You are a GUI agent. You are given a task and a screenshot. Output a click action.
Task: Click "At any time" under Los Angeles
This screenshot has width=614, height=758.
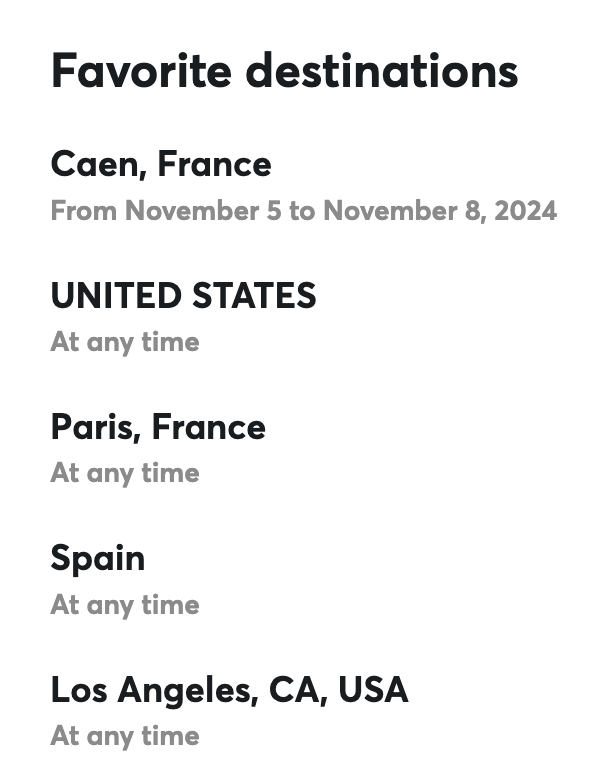point(125,736)
